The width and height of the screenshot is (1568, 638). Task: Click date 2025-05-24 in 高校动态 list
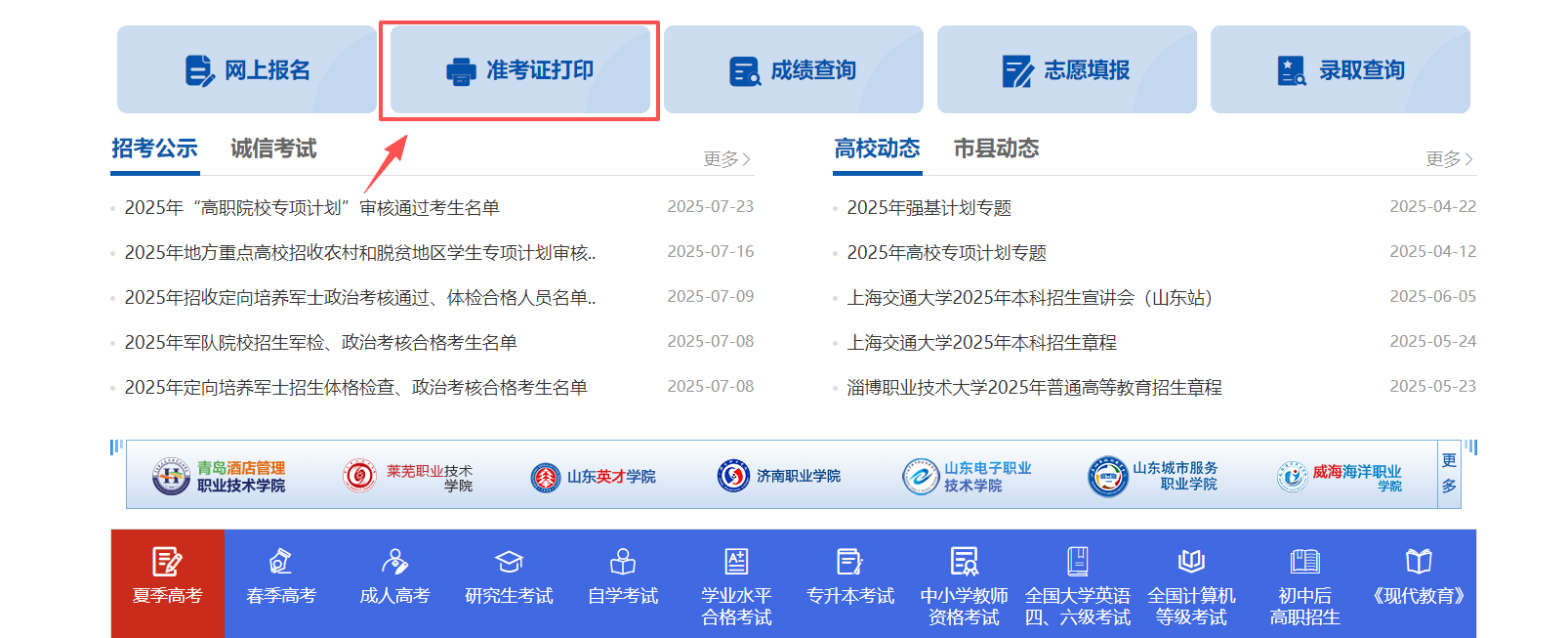[1433, 342]
